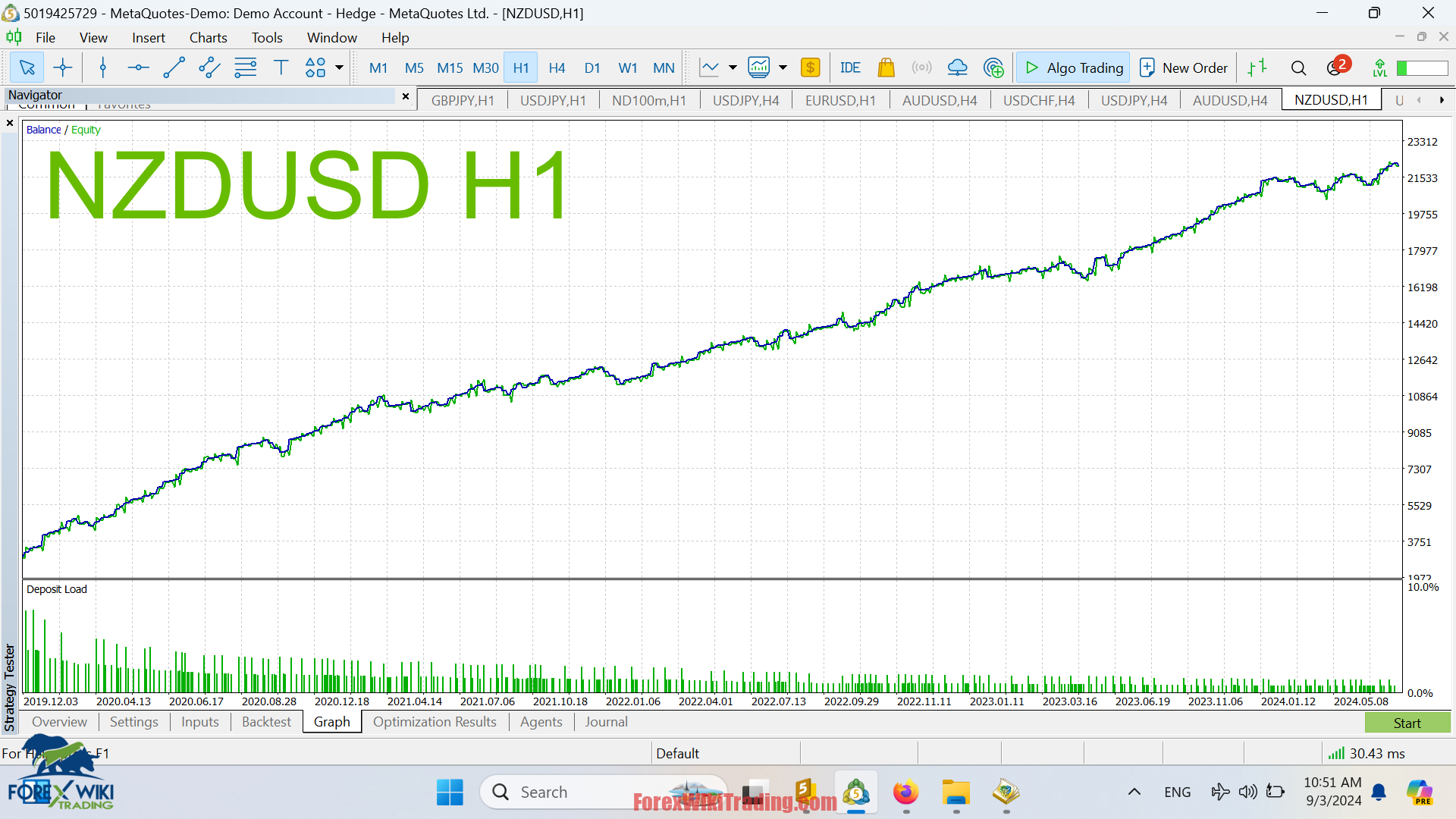Screen dimensions: 1456x819
Task: Select the Crosshair tool
Action: pos(63,67)
